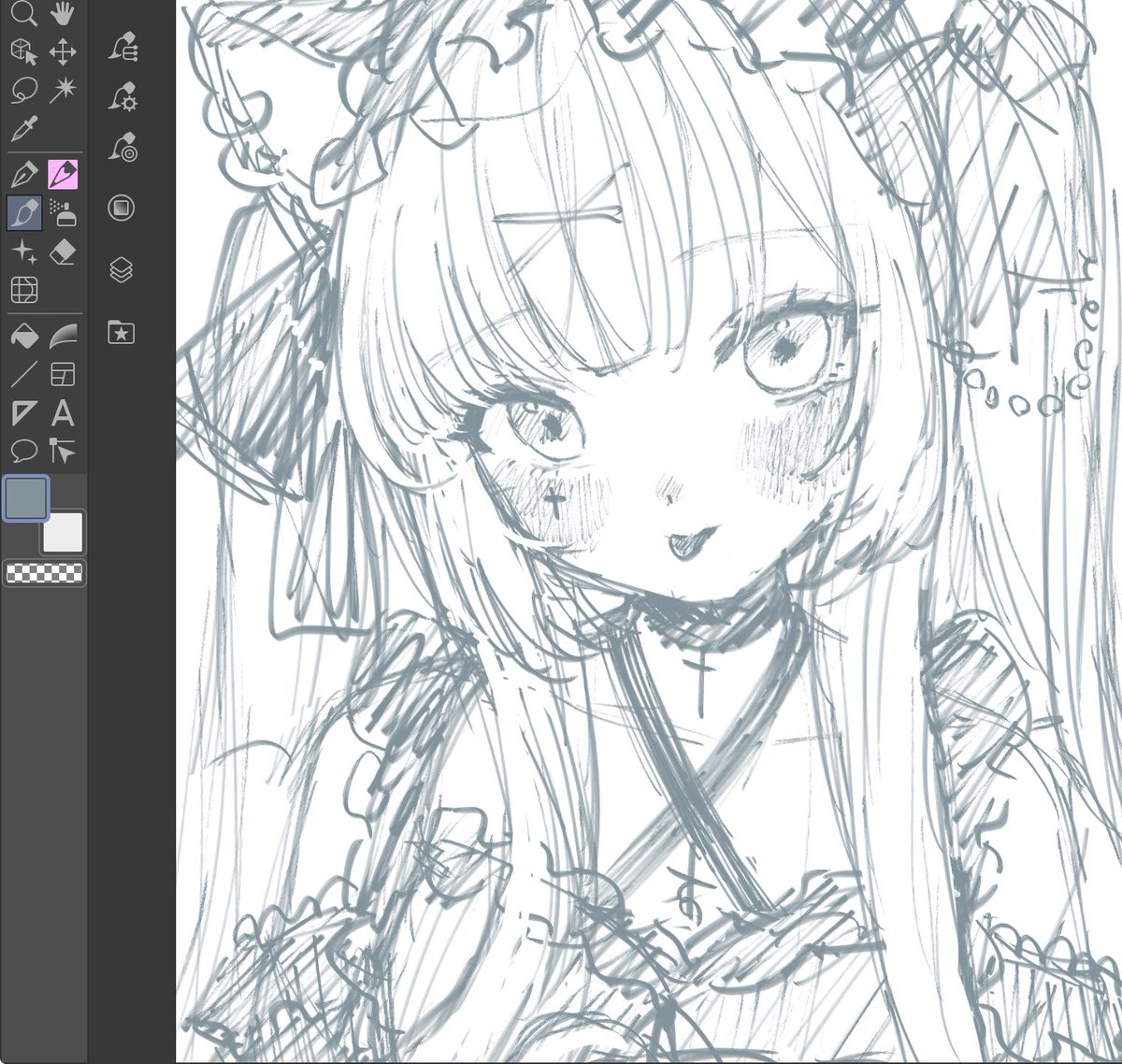
Task: Choose the pink highlighted Pencil tool
Action: [x=63, y=175]
